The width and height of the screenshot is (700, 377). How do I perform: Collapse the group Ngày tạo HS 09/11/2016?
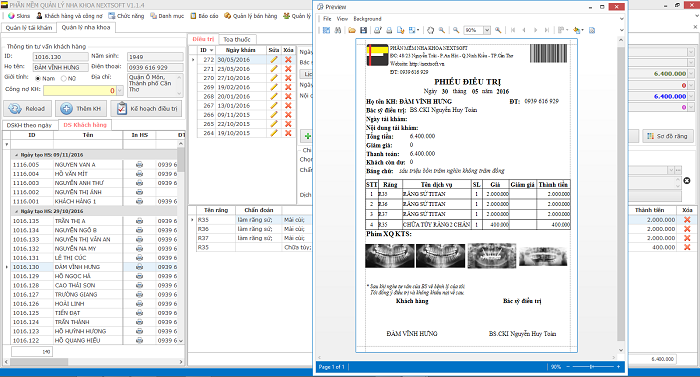click(x=17, y=155)
